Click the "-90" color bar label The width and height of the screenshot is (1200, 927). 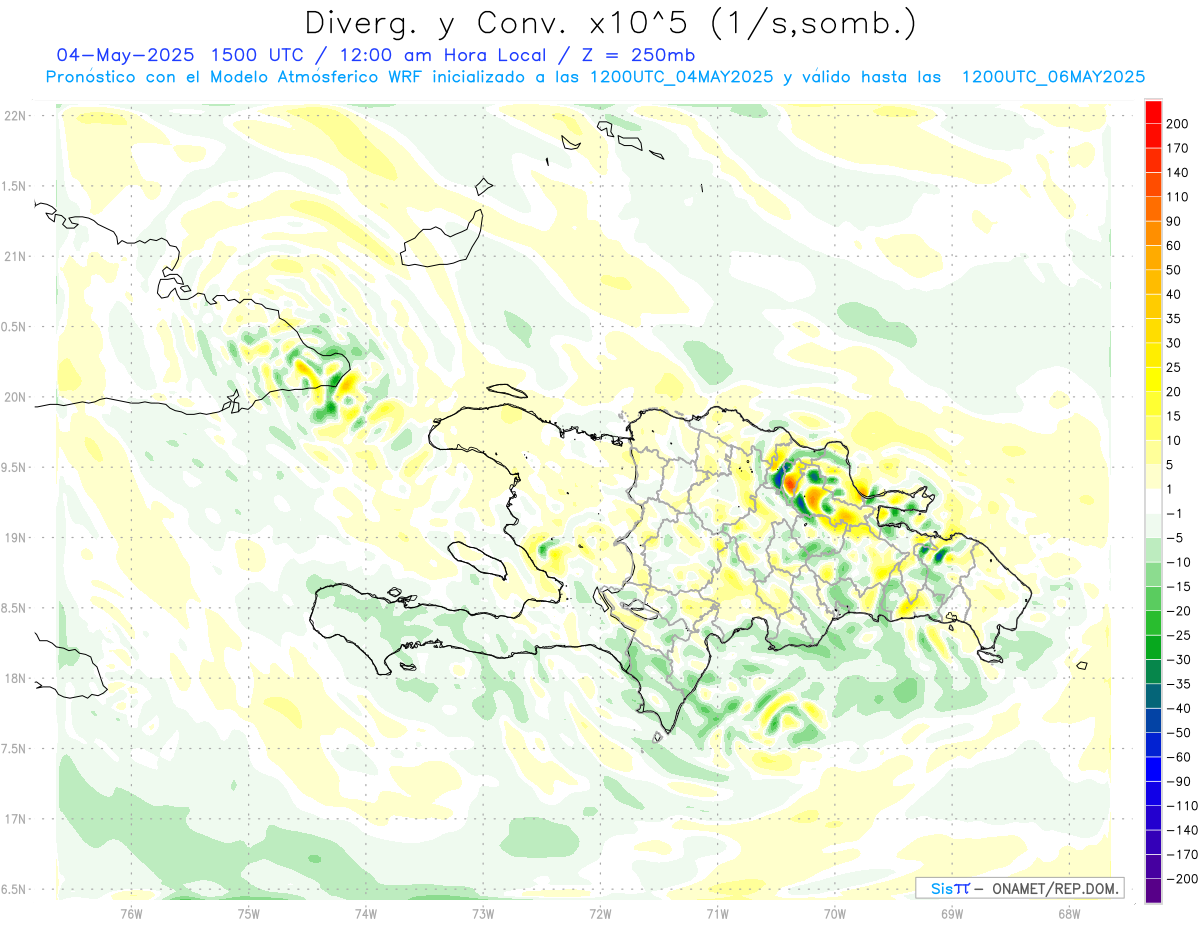click(x=1177, y=781)
